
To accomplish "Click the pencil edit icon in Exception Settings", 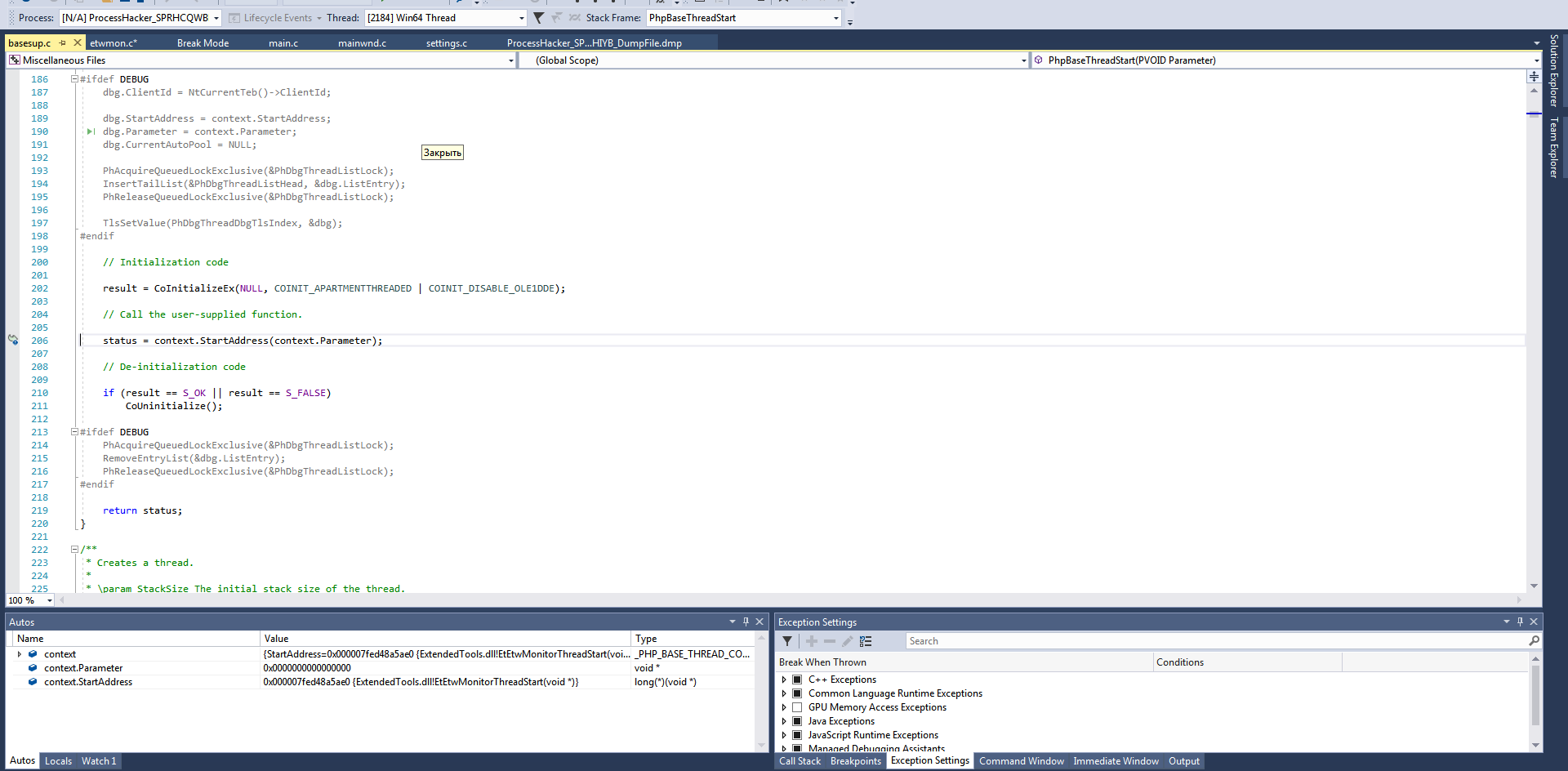I will point(847,641).
